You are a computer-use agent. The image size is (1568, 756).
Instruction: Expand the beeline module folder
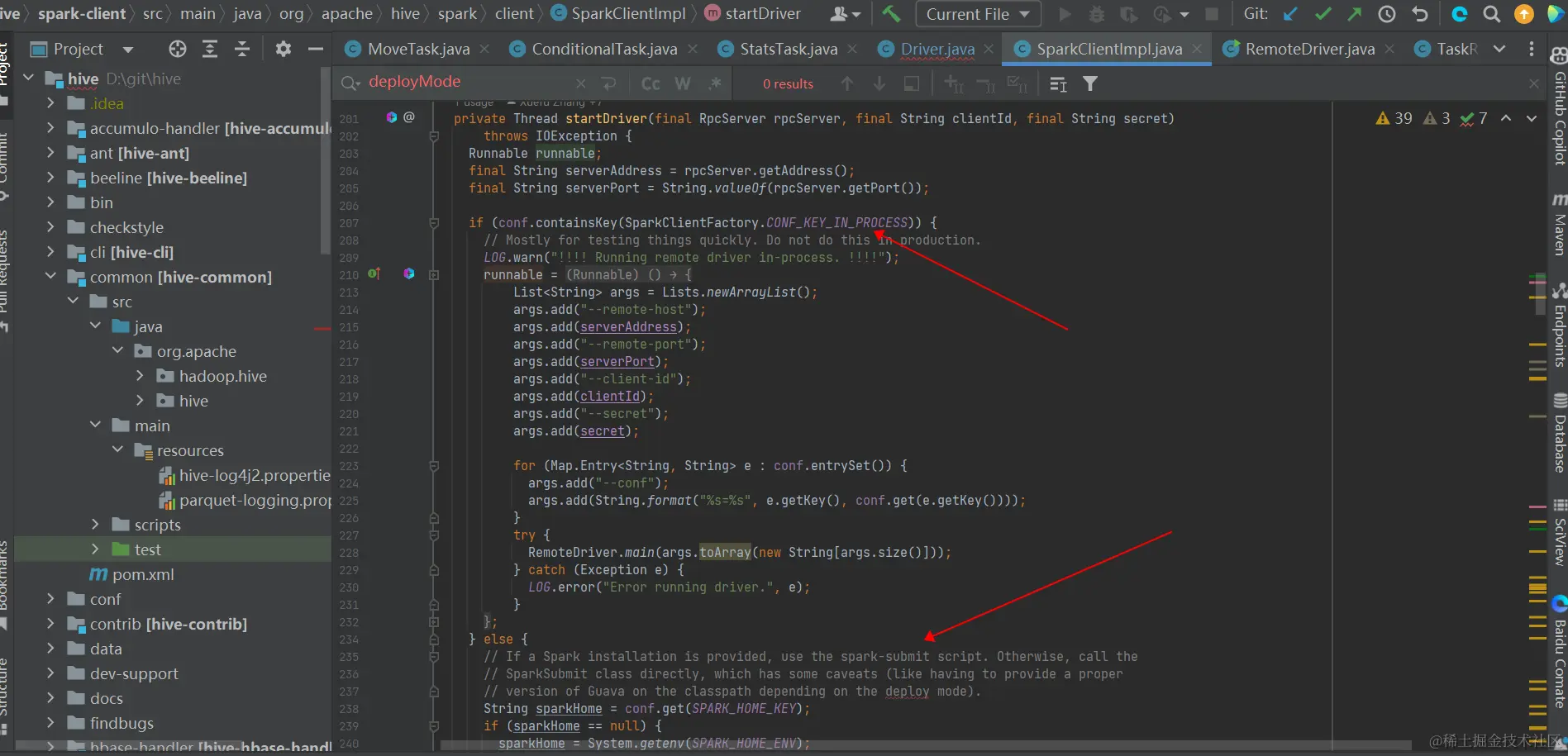pyautogui.click(x=50, y=178)
